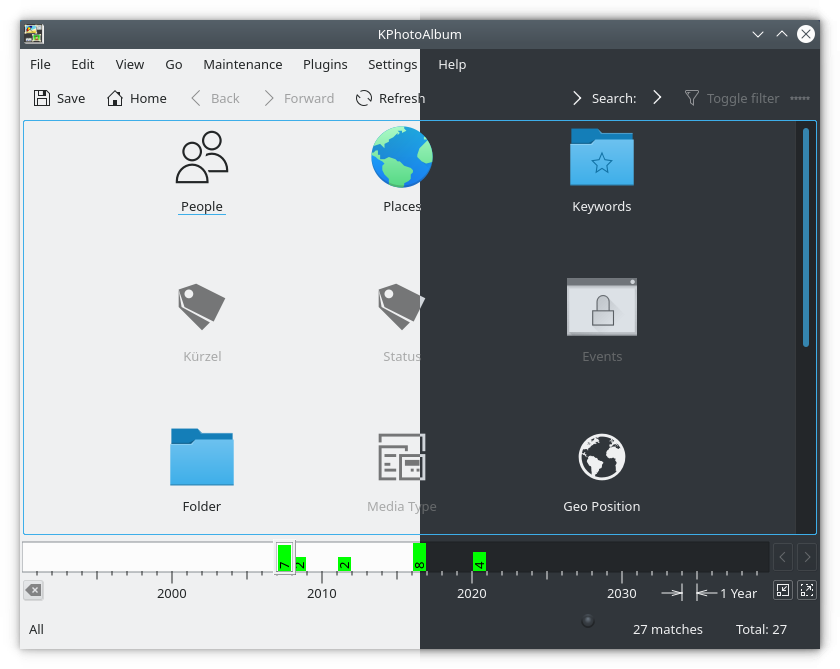This screenshot has height=669, width=840.
Task: Open the Maintenance menu
Action: 242,64
